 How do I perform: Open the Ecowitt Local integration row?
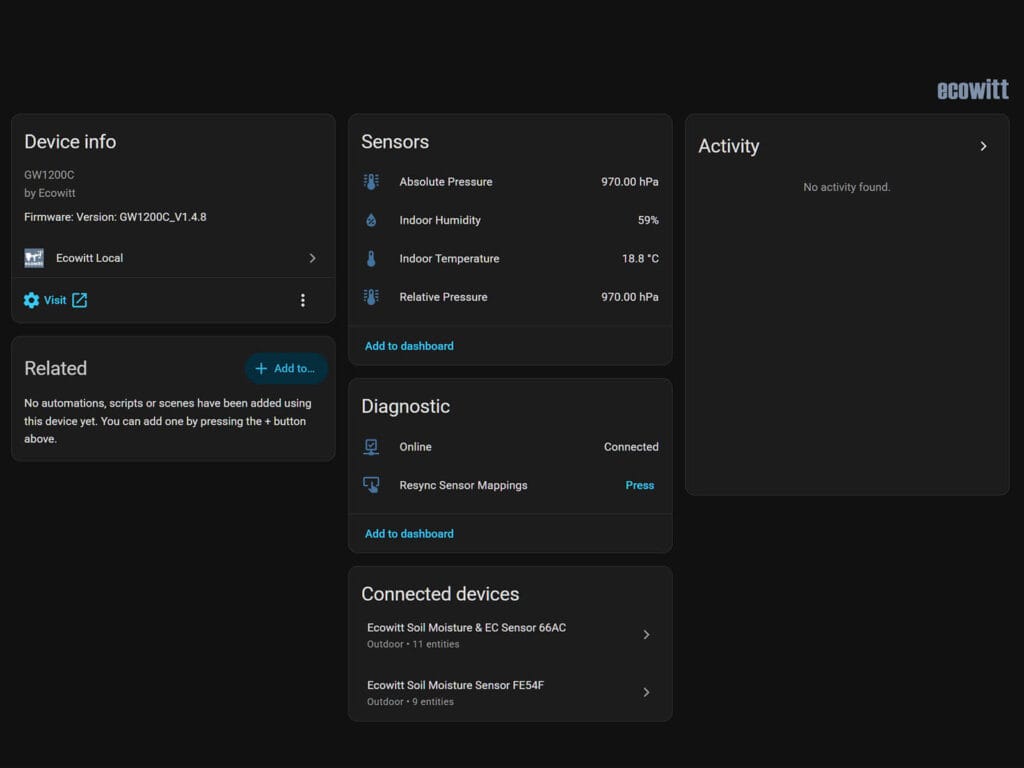(x=173, y=258)
